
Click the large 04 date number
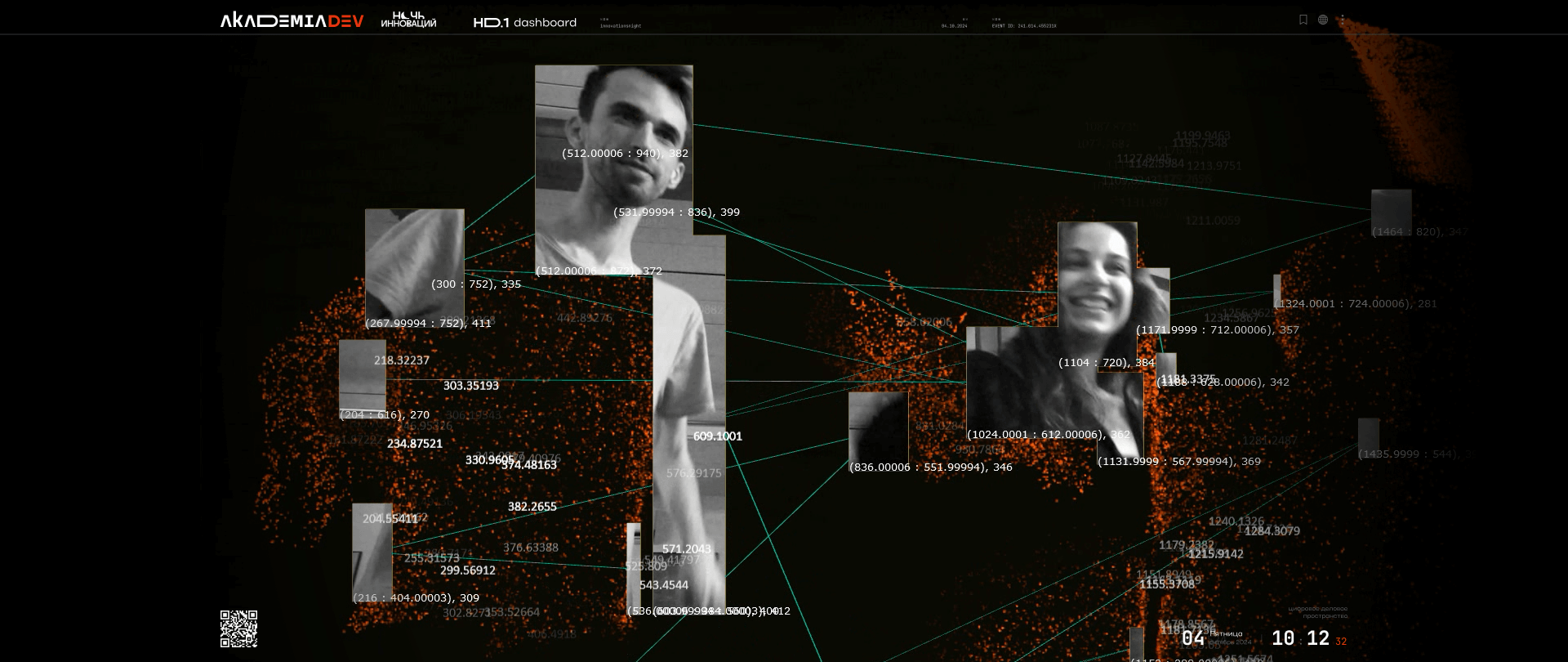tap(1192, 638)
